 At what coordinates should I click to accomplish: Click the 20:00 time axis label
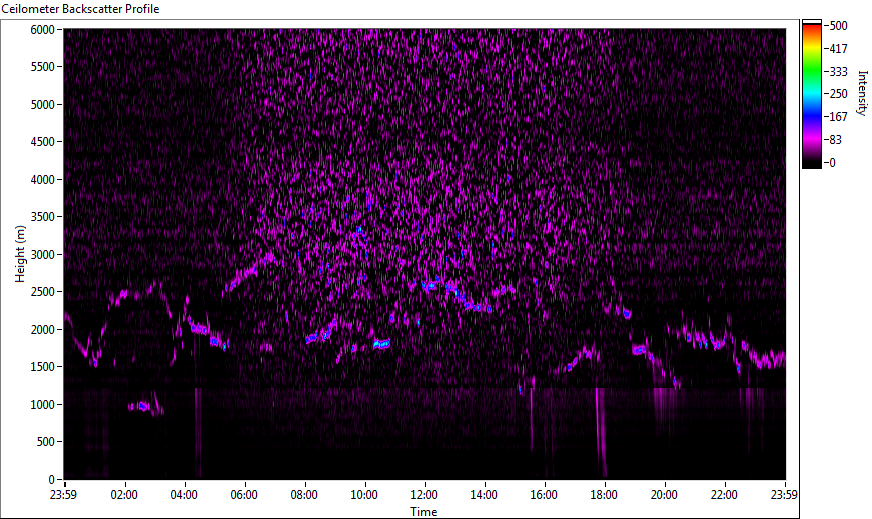(665, 495)
